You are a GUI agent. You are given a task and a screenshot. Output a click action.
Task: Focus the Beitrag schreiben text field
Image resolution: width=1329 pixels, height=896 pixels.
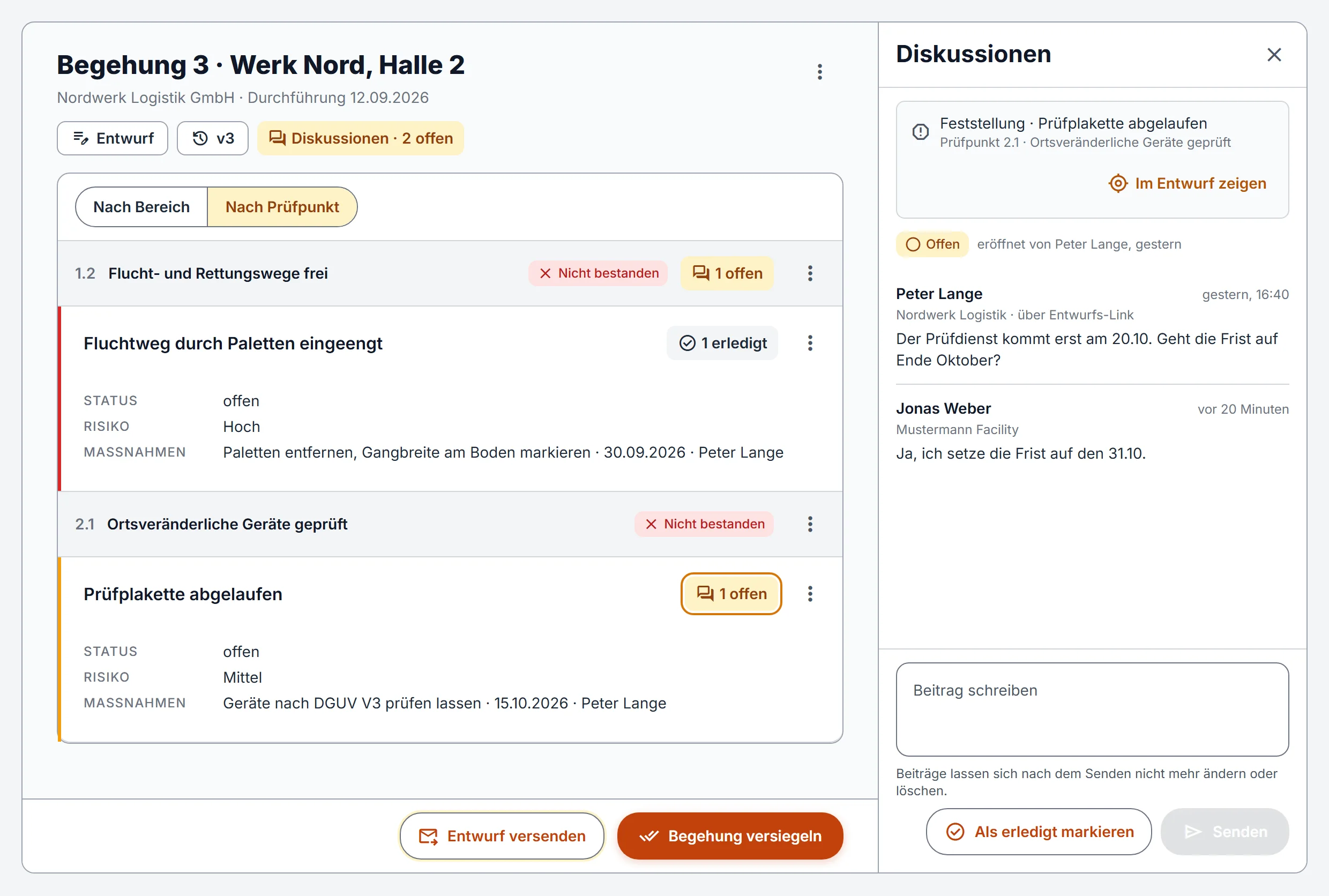[1092, 709]
